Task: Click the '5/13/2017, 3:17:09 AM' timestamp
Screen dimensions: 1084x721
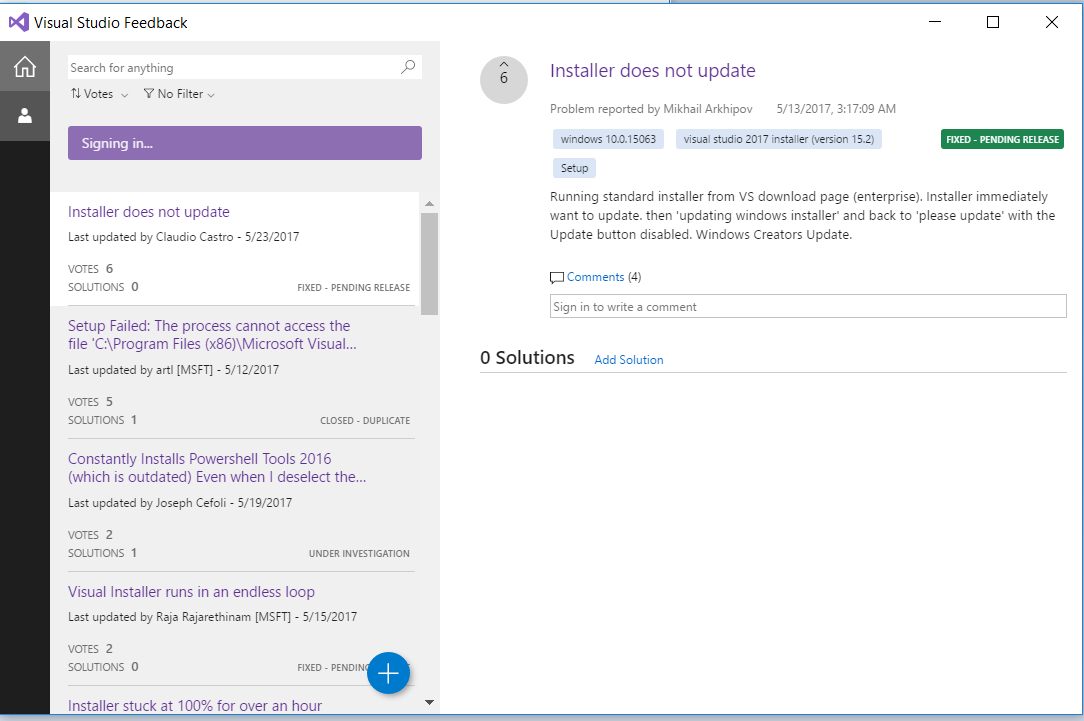Action: point(836,109)
